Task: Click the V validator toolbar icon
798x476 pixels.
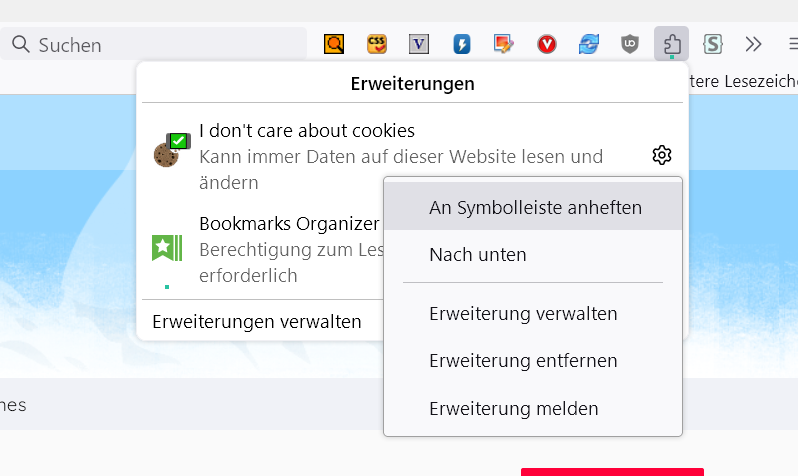Action: coord(419,44)
